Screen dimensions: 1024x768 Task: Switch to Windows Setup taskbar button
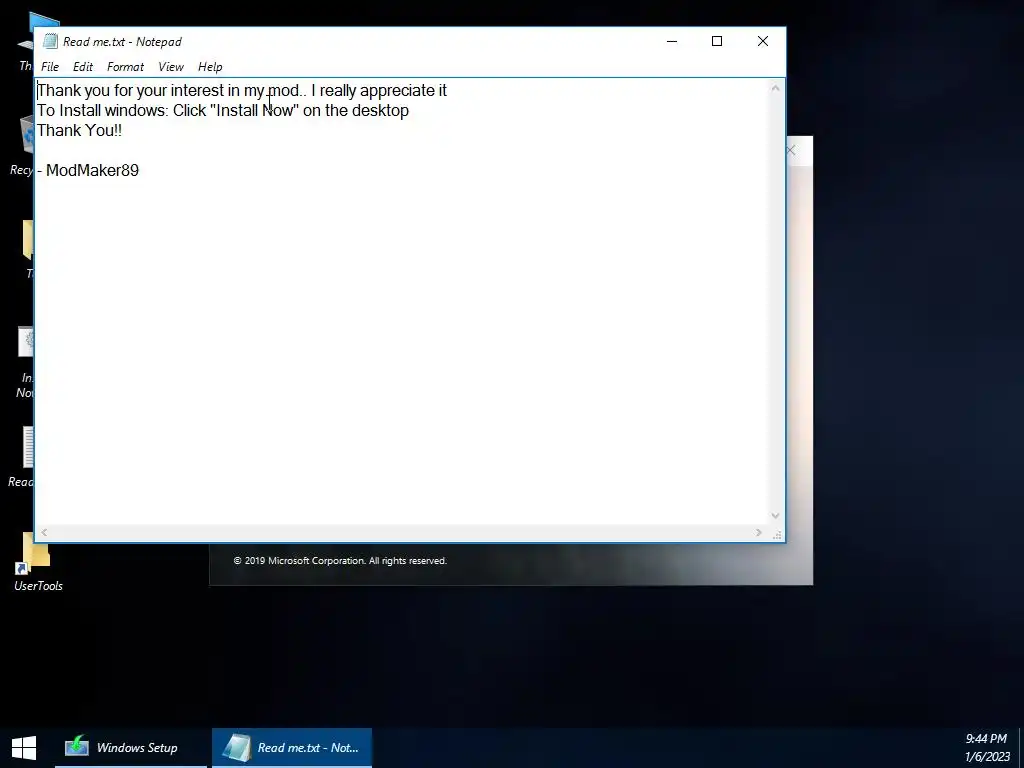pos(131,748)
